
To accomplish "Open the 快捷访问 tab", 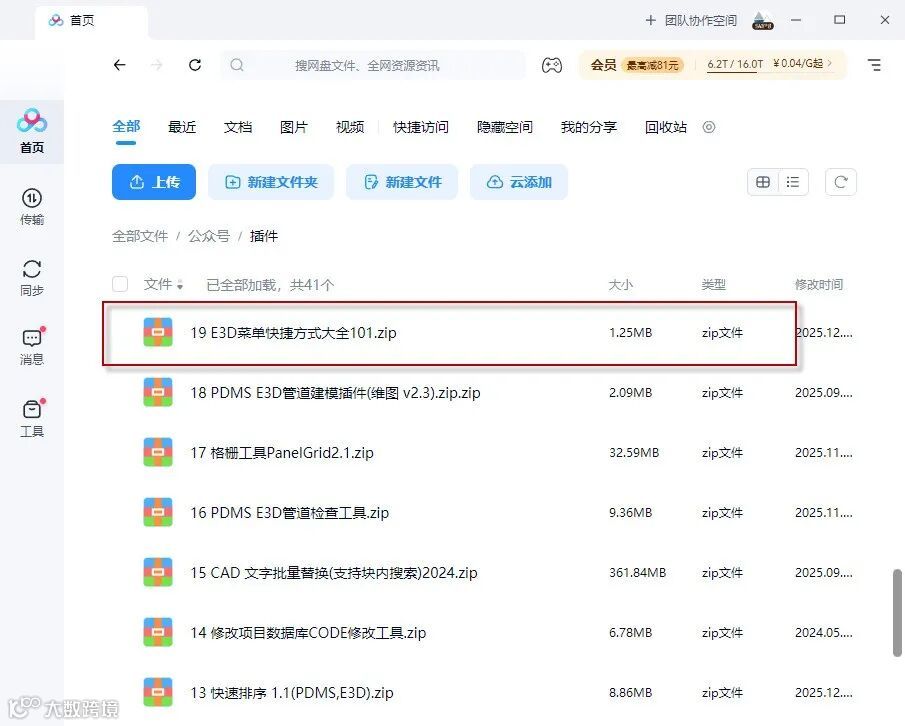I will 421,127.
